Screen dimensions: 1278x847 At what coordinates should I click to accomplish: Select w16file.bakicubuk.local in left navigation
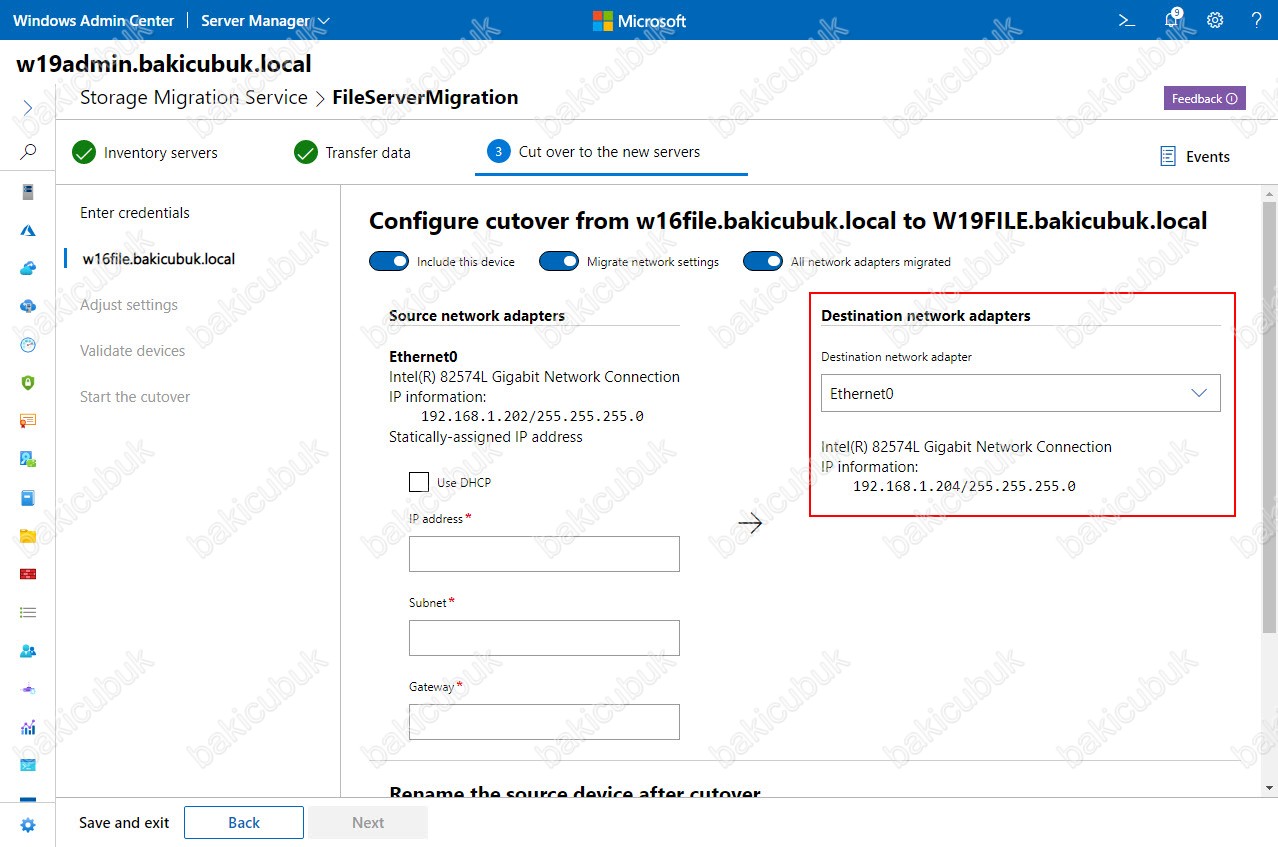click(159, 259)
